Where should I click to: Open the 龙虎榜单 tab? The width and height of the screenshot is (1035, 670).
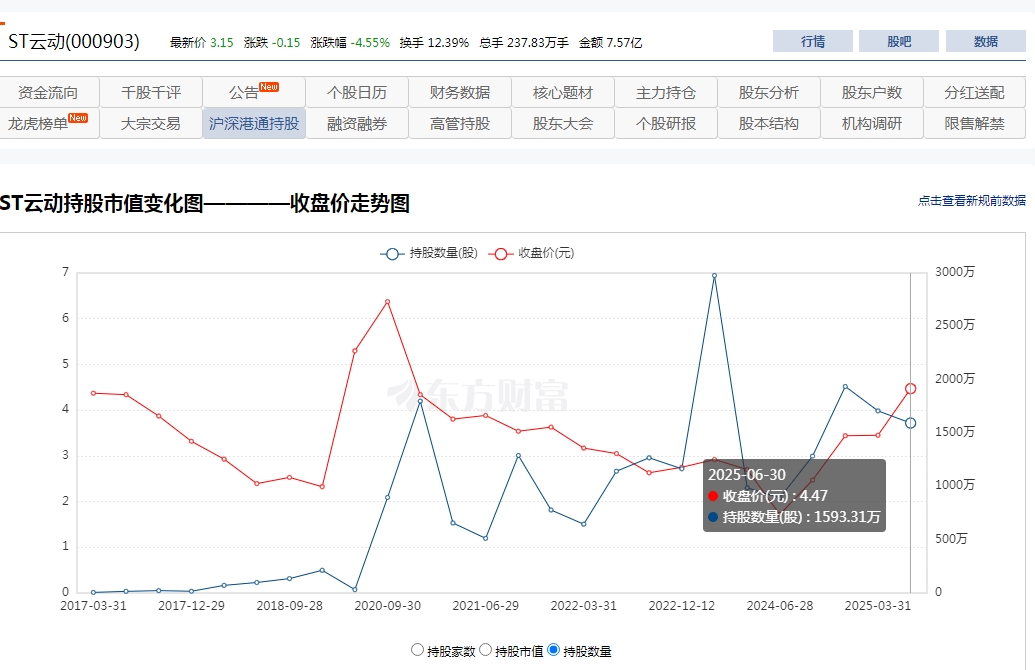pos(48,123)
